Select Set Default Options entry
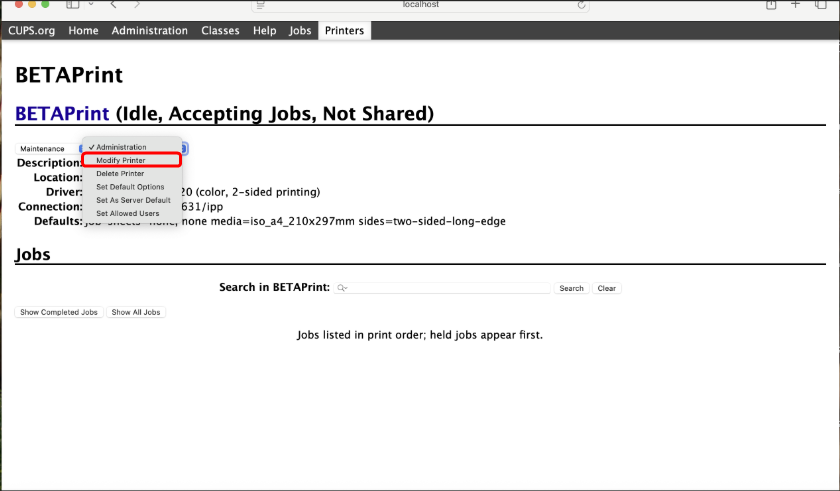This screenshot has width=840, height=491. (130, 187)
